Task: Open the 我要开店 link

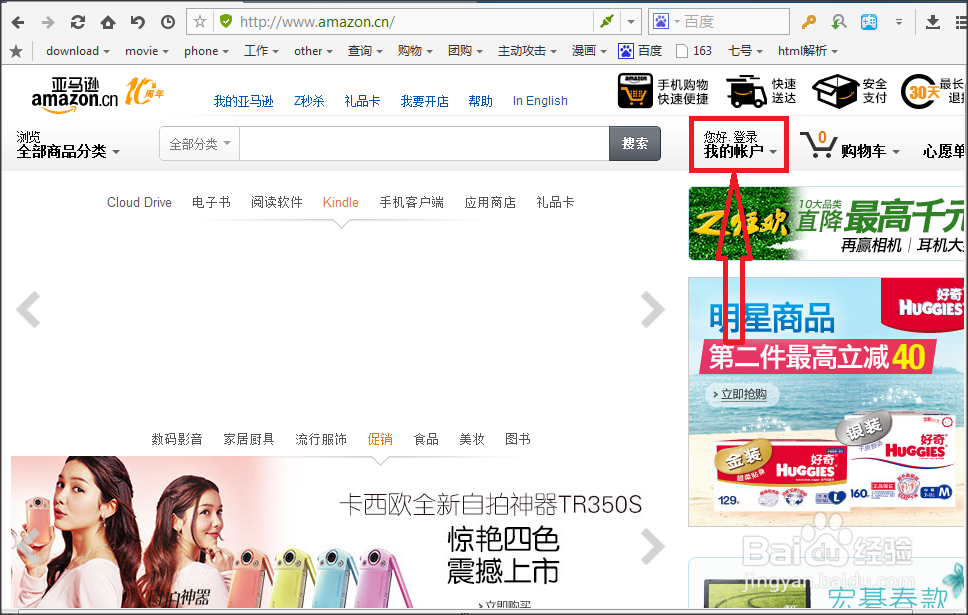Action: (x=425, y=101)
